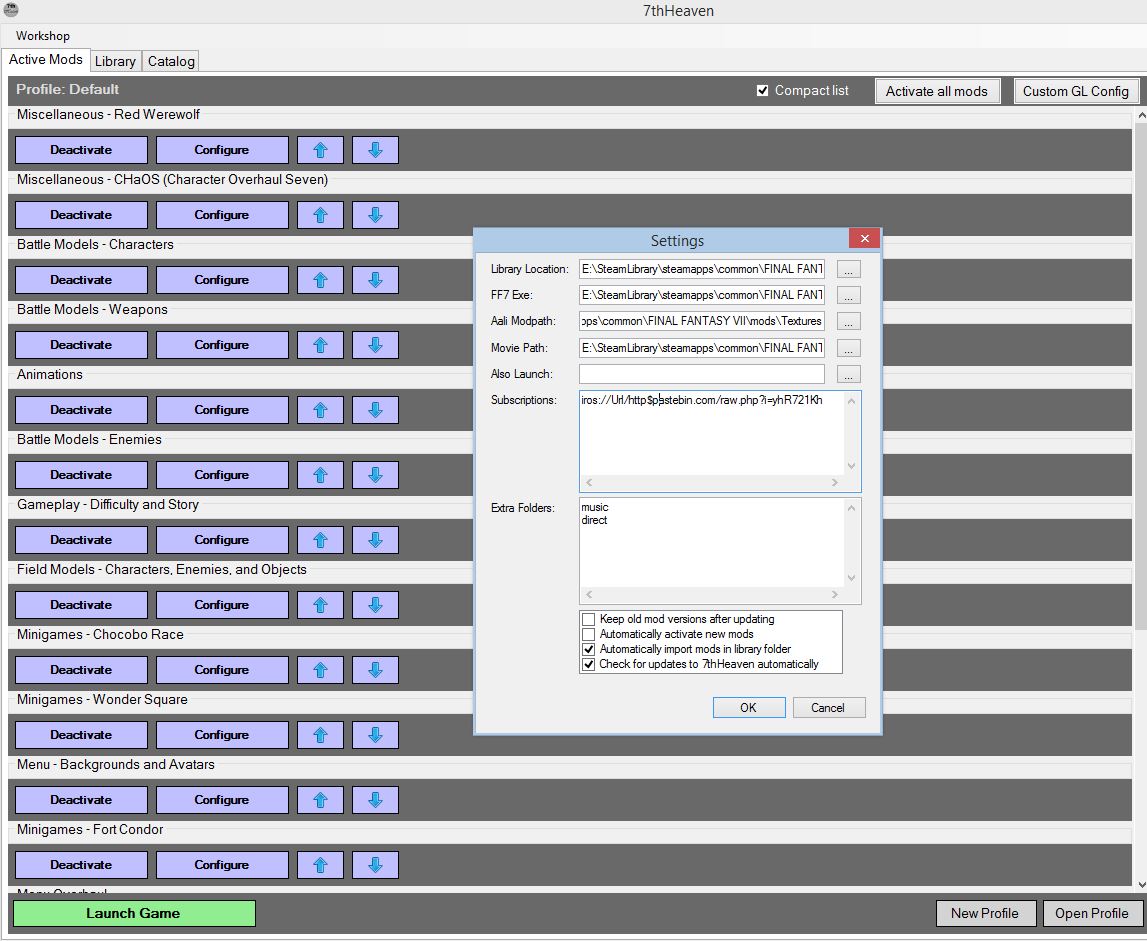This screenshot has width=1147, height=941.
Task: Close the Settings dialog window
Action: tap(865, 239)
